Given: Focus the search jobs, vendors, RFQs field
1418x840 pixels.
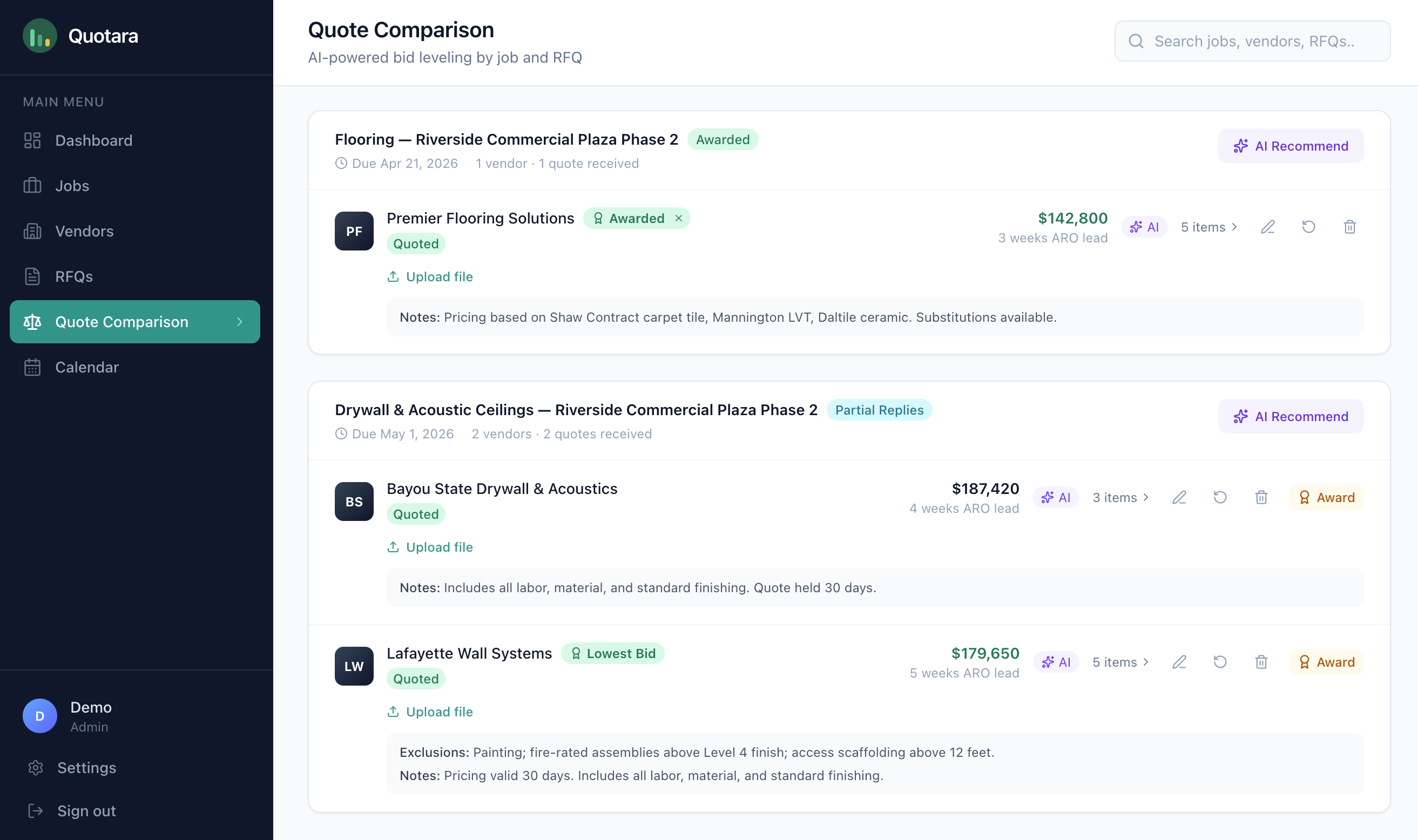Looking at the screenshot, I should click(1252, 40).
